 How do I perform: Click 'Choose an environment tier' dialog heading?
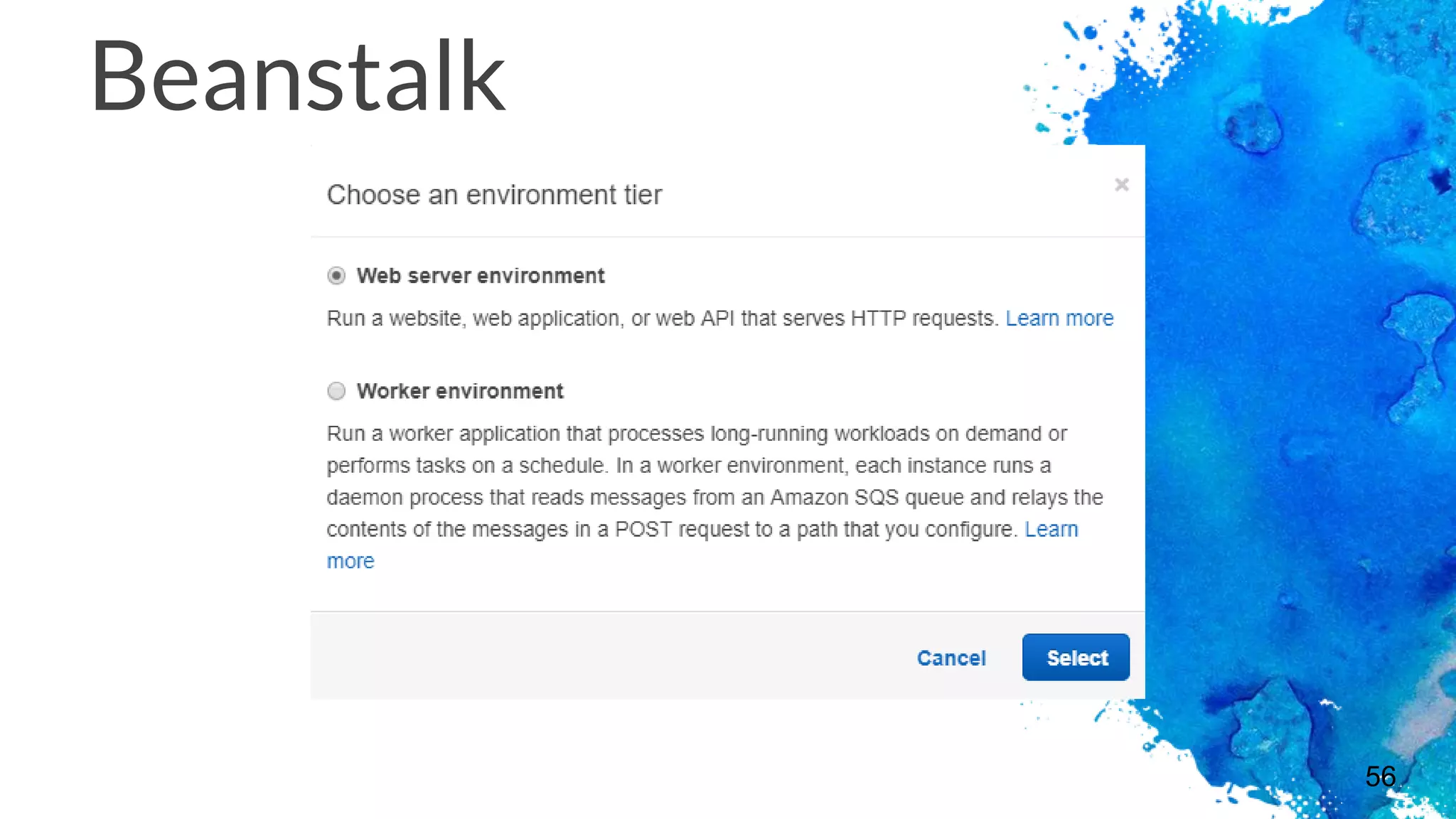coord(494,195)
